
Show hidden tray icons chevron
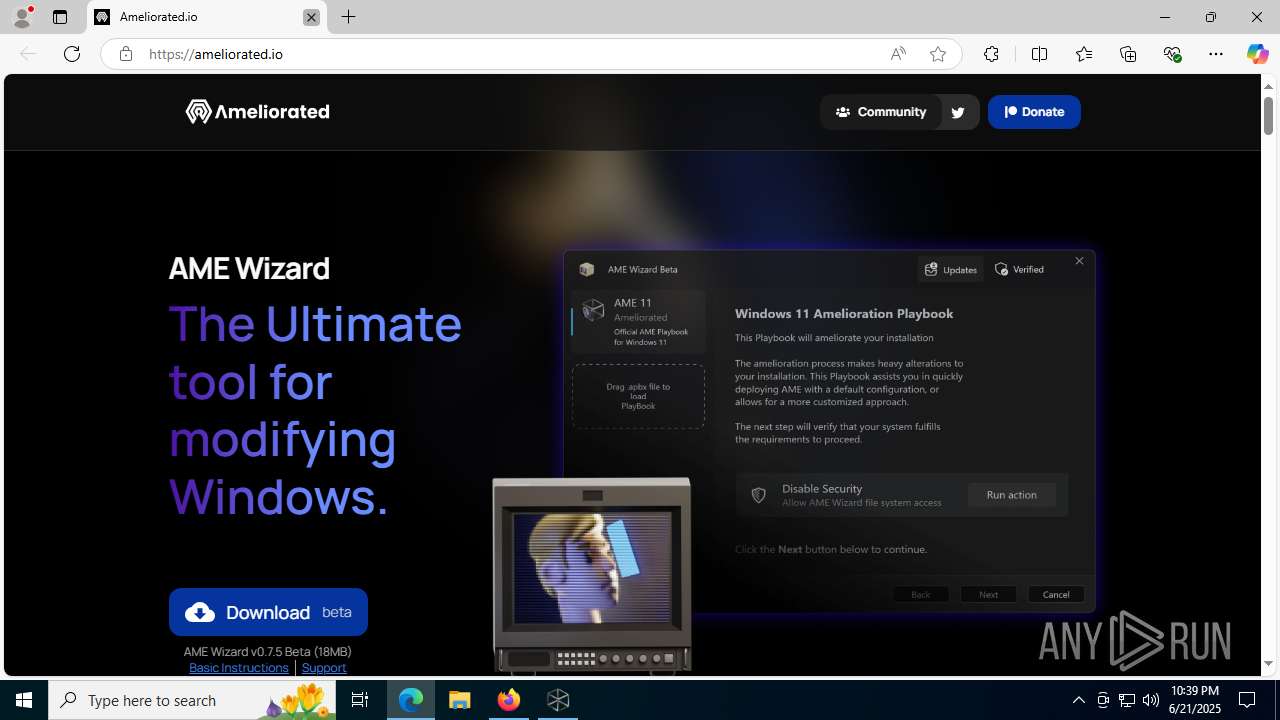coord(1078,700)
